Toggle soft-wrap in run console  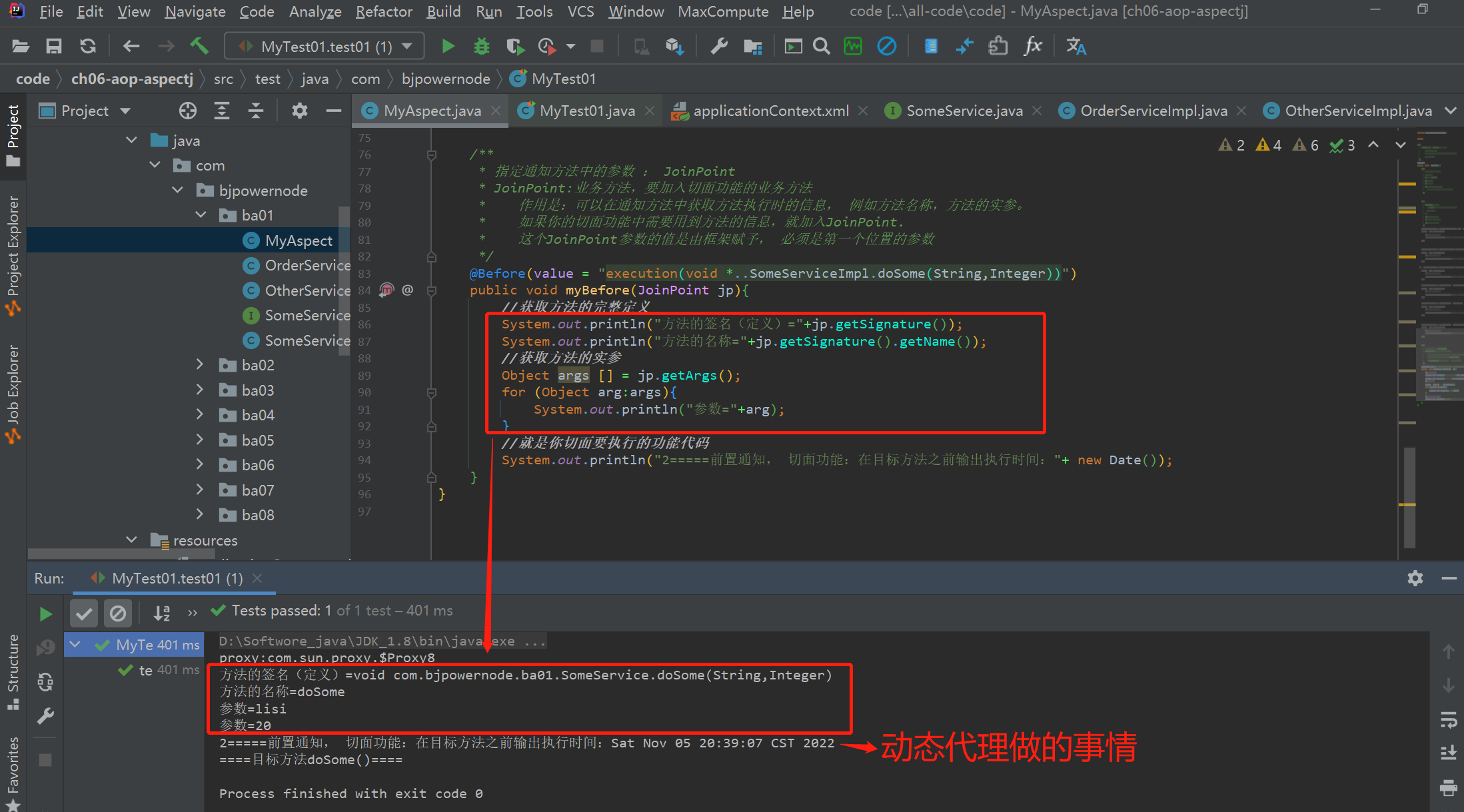click(1448, 720)
